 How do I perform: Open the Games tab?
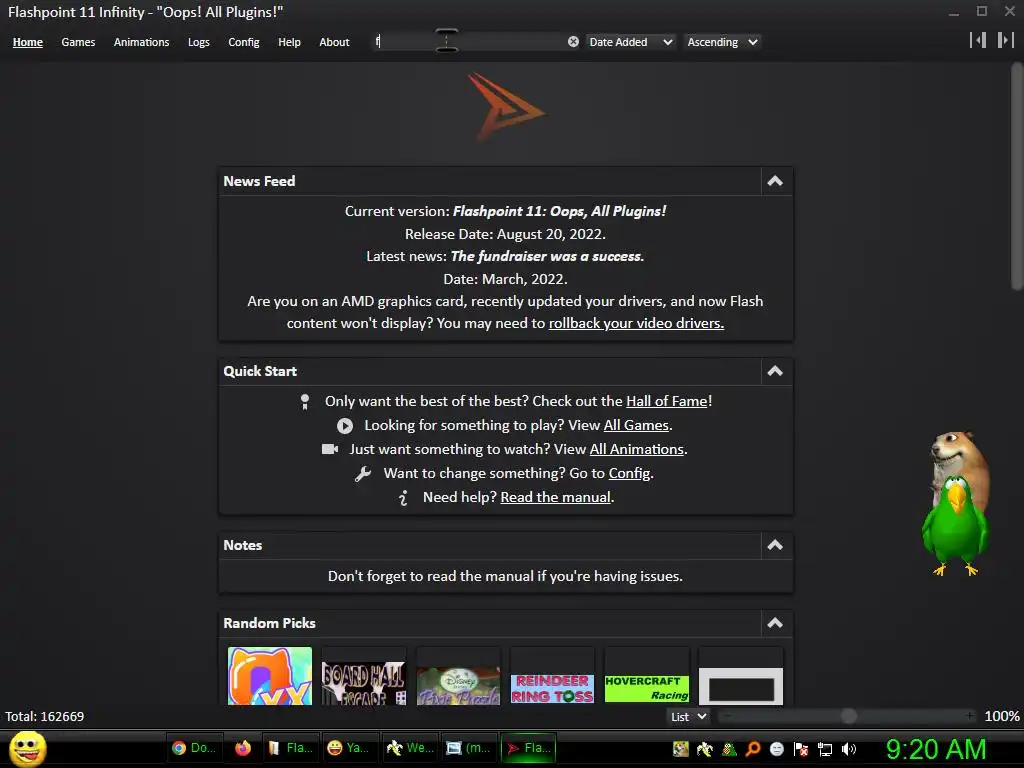(78, 42)
